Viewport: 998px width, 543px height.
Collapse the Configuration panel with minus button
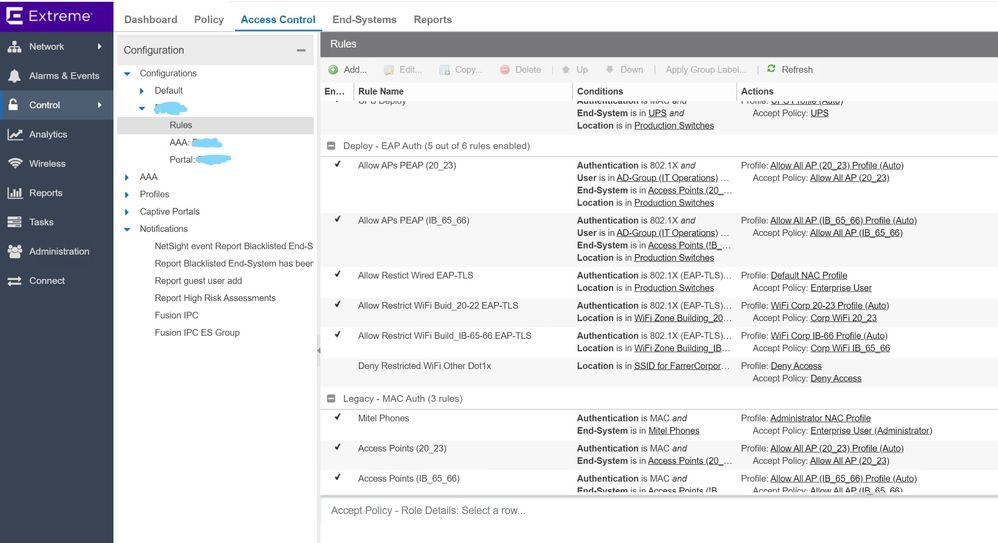click(301, 50)
